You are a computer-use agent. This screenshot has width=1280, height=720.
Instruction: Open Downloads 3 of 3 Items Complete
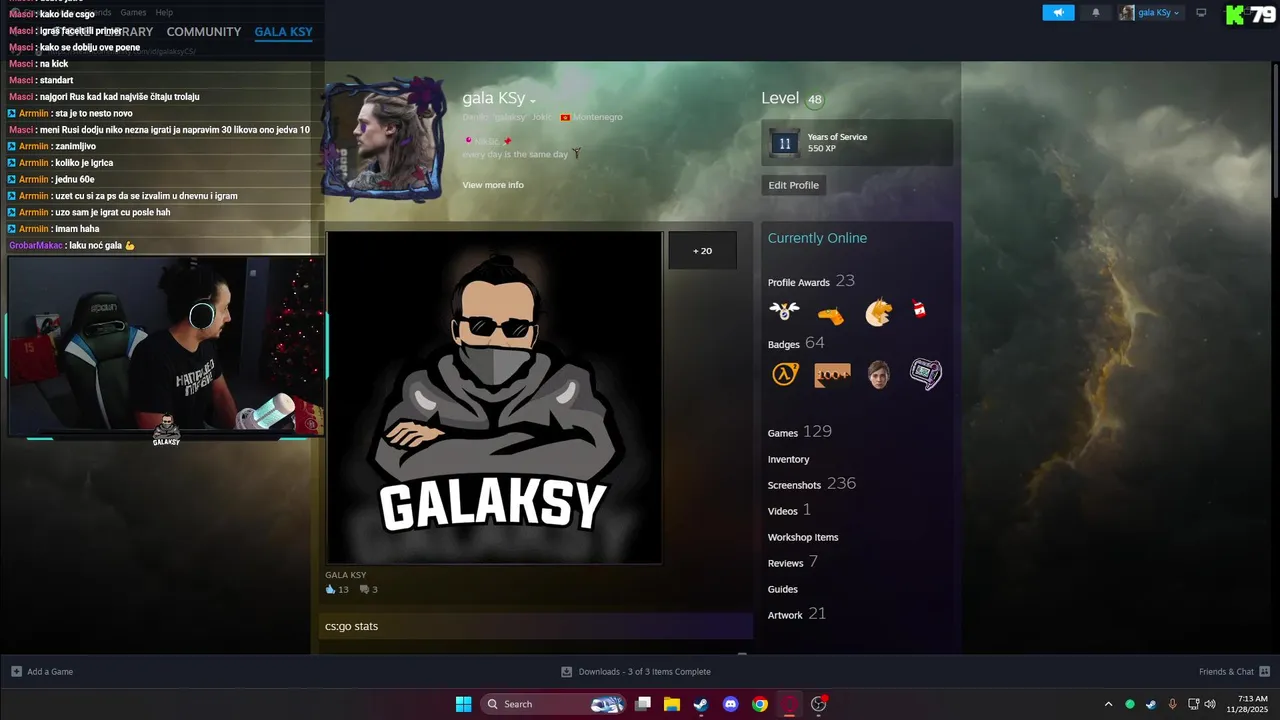636,671
